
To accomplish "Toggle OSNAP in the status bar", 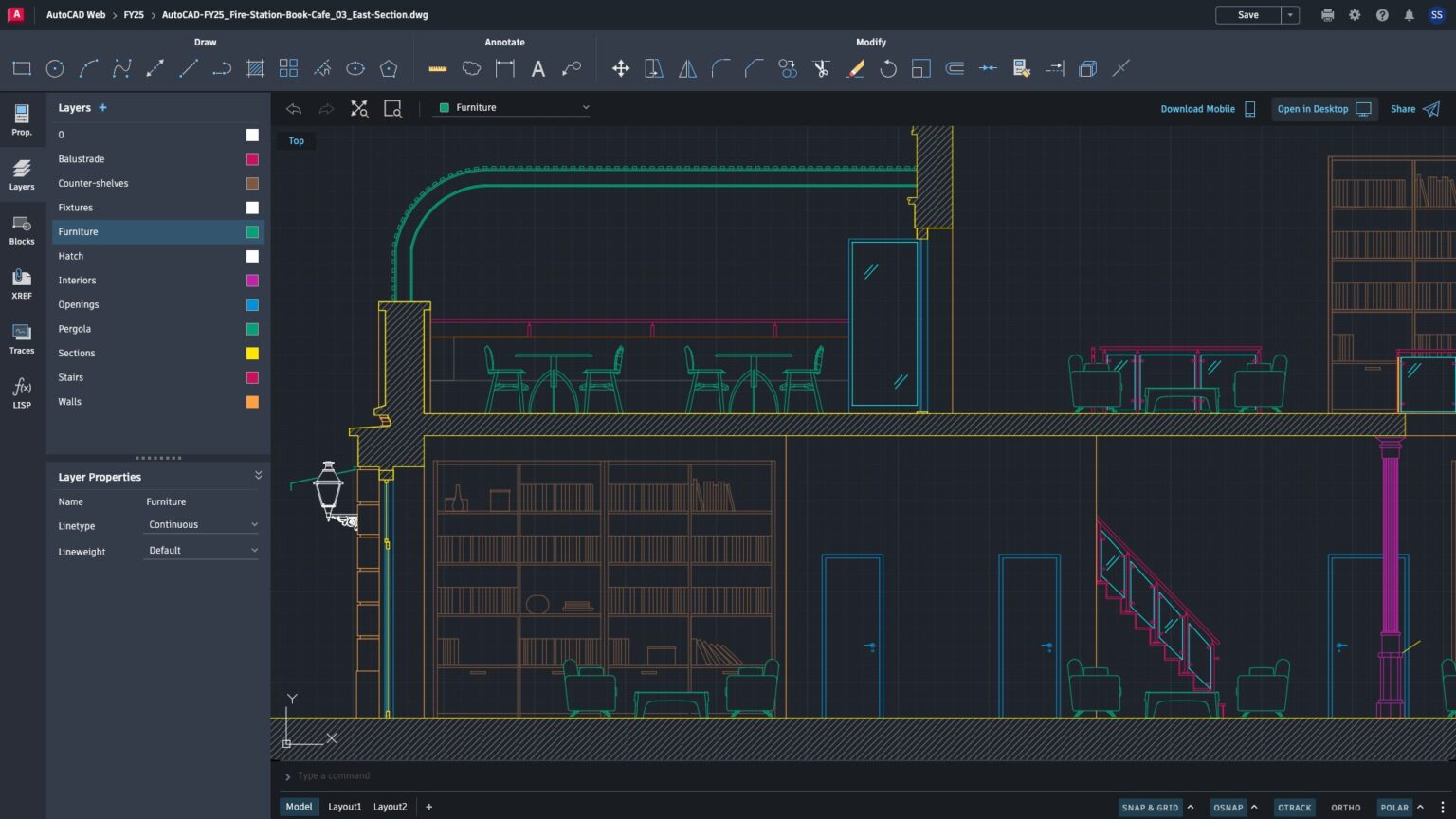I will (1228, 807).
